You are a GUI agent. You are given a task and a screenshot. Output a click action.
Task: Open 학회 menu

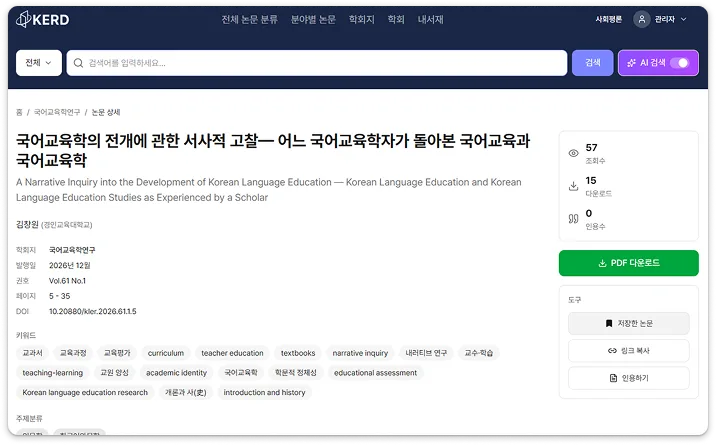click(x=396, y=19)
